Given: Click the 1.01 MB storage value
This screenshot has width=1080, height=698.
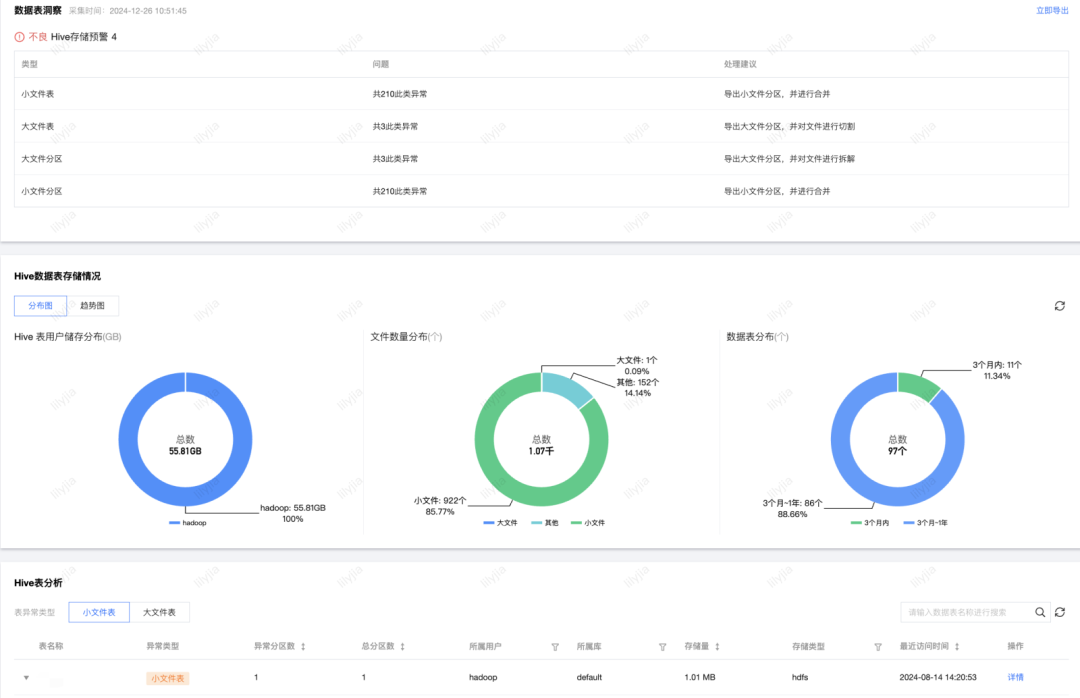Looking at the screenshot, I should coord(700,677).
